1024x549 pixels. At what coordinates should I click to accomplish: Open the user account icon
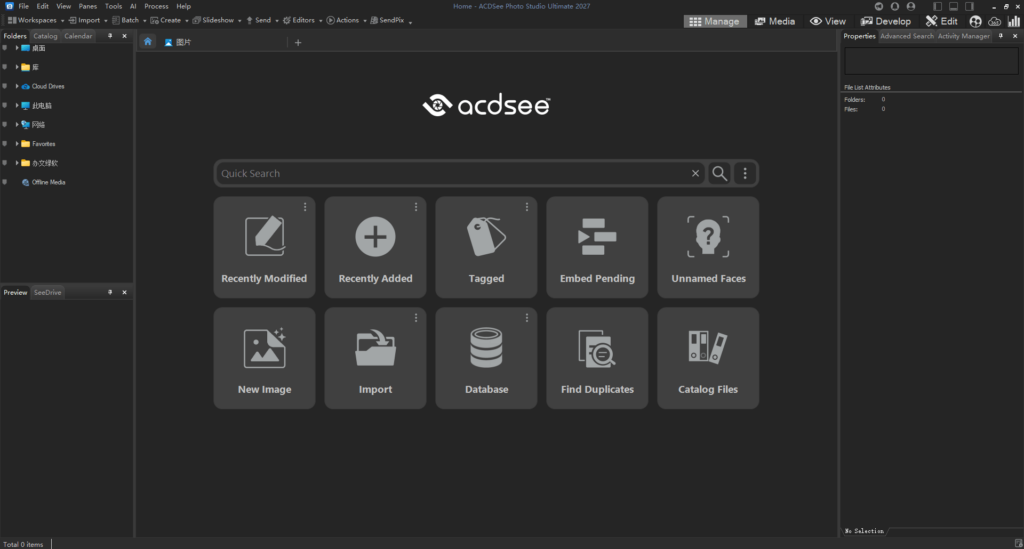910,6
